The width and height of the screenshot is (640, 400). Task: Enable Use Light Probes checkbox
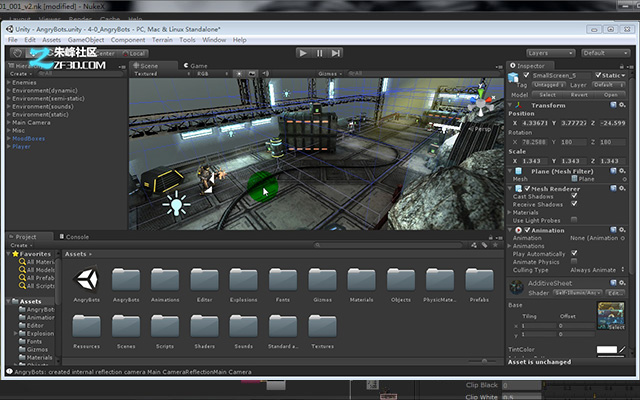point(574,220)
